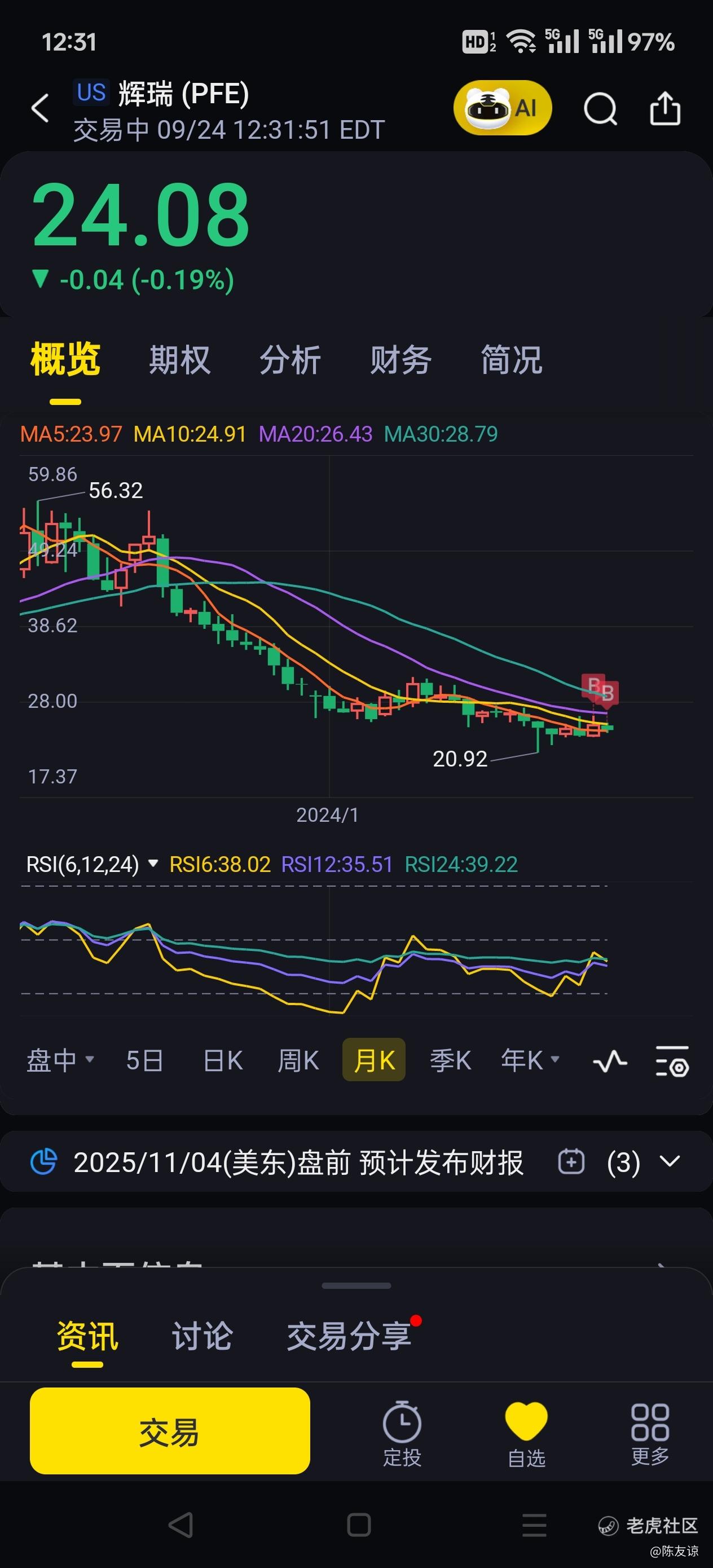Image resolution: width=713 pixels, height=1568 pixels.
Task: Tap the 20.92 low price label
Action: (460, 759)
